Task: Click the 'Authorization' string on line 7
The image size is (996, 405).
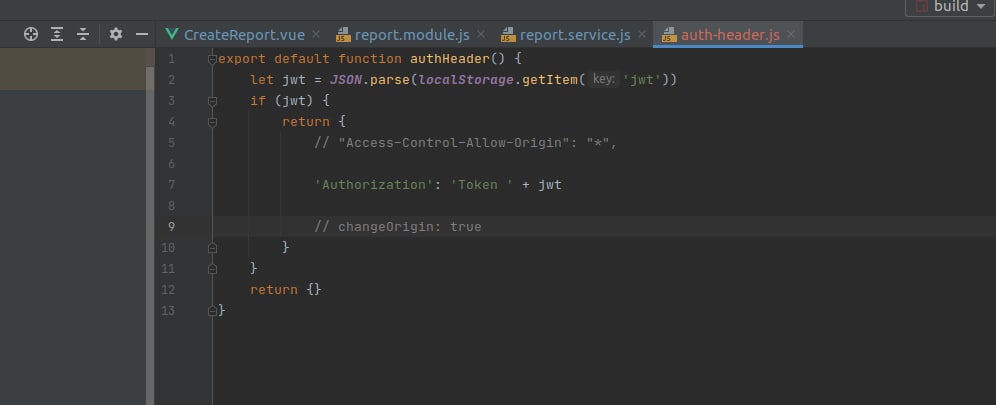Action: tap(374, 185)
